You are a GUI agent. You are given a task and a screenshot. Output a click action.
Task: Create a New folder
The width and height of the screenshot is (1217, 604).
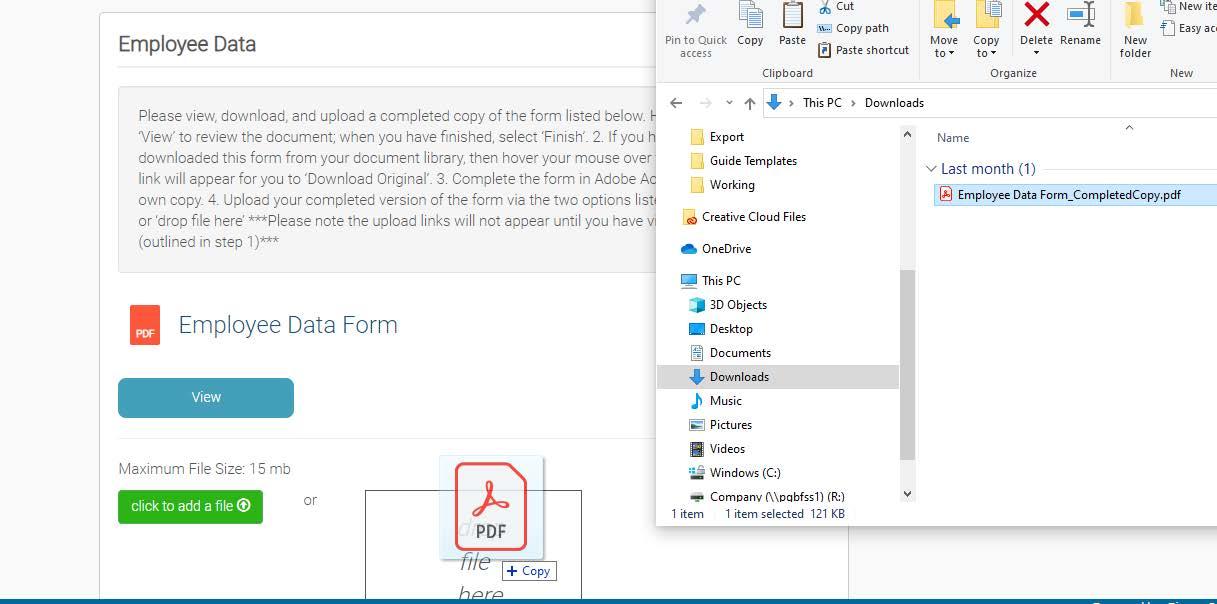pos(1135,30)
